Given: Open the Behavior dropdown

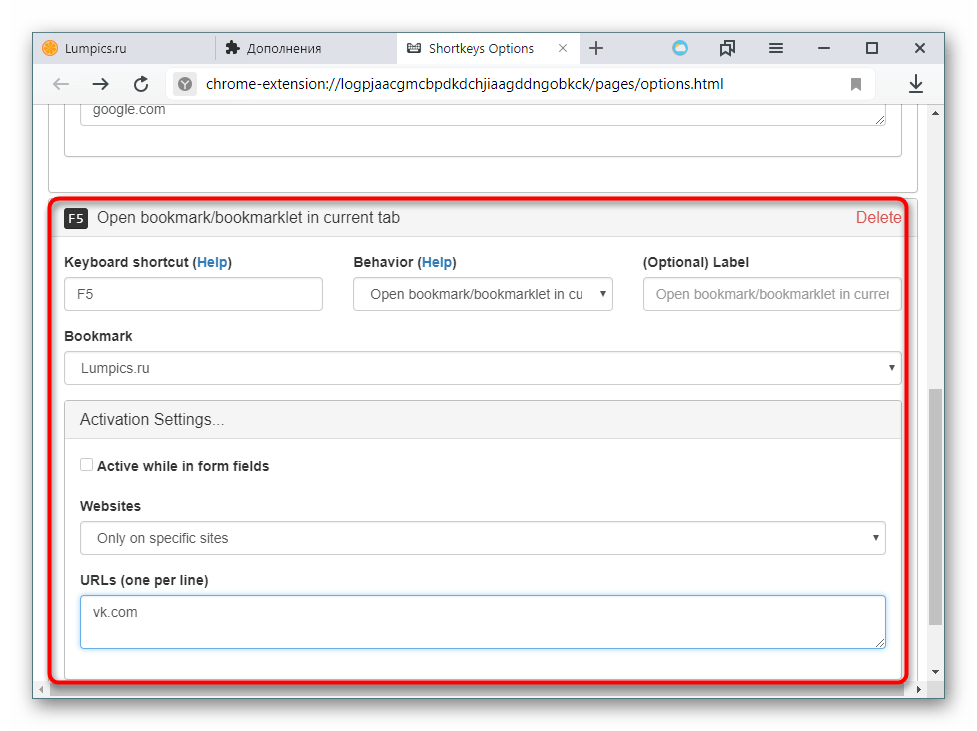Looking at the screenshot, I should click(x=483, y=294).
